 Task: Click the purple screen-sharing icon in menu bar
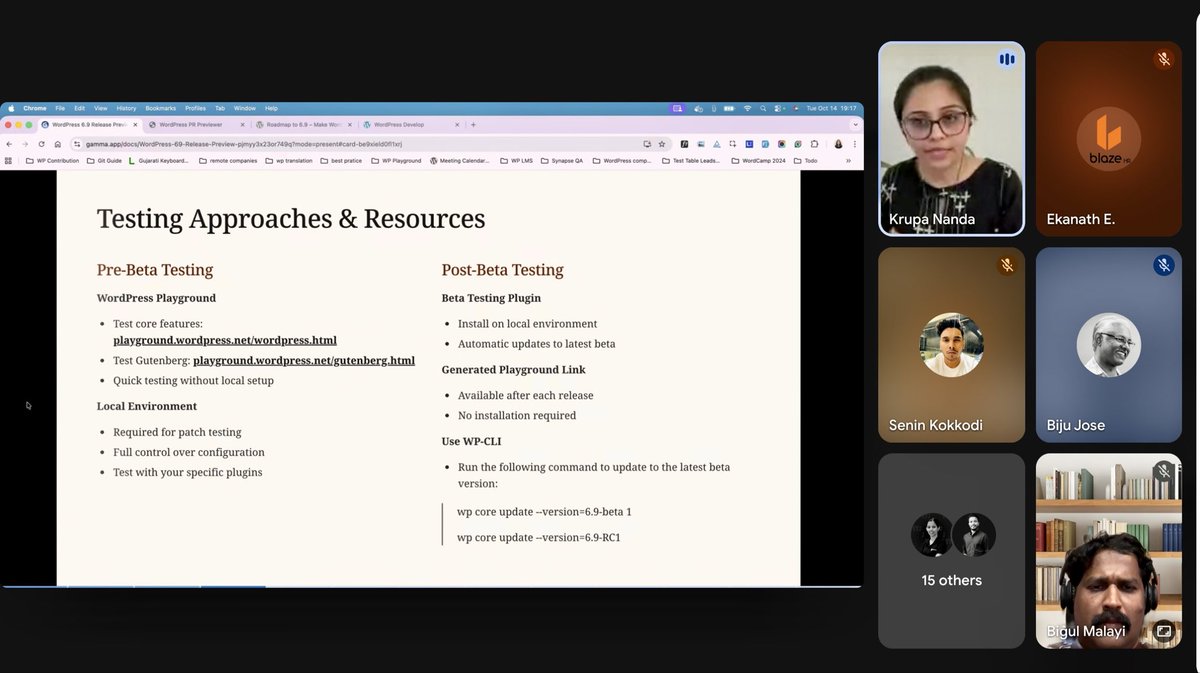click(677, 108)
